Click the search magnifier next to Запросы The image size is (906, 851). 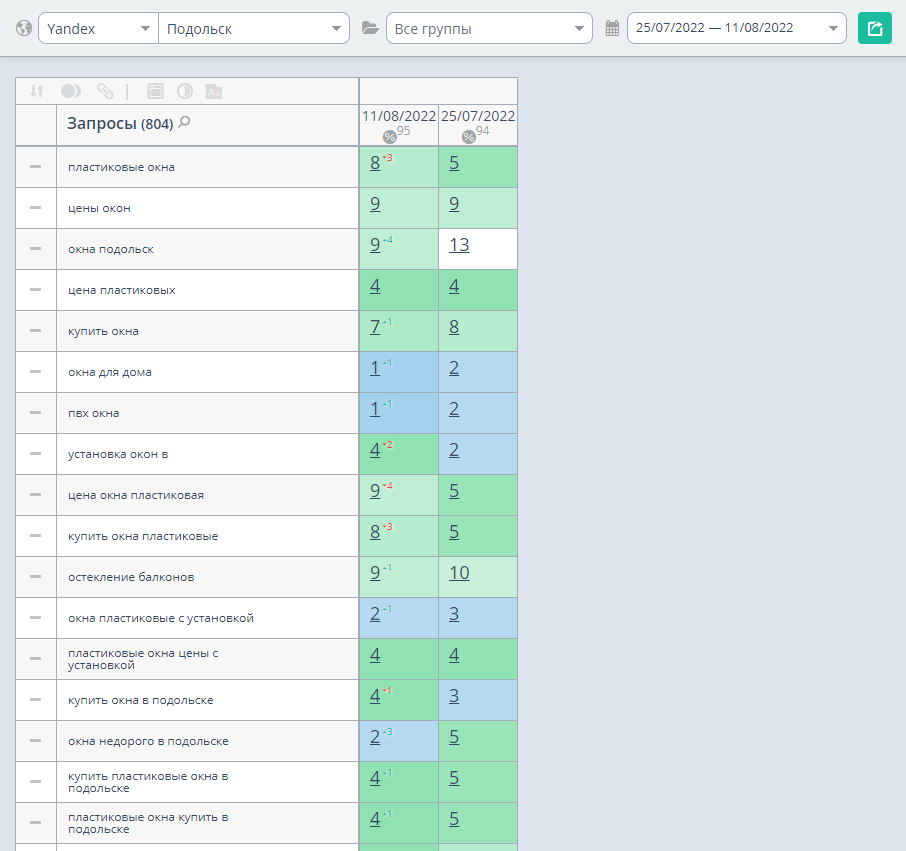tap(184, 123)
